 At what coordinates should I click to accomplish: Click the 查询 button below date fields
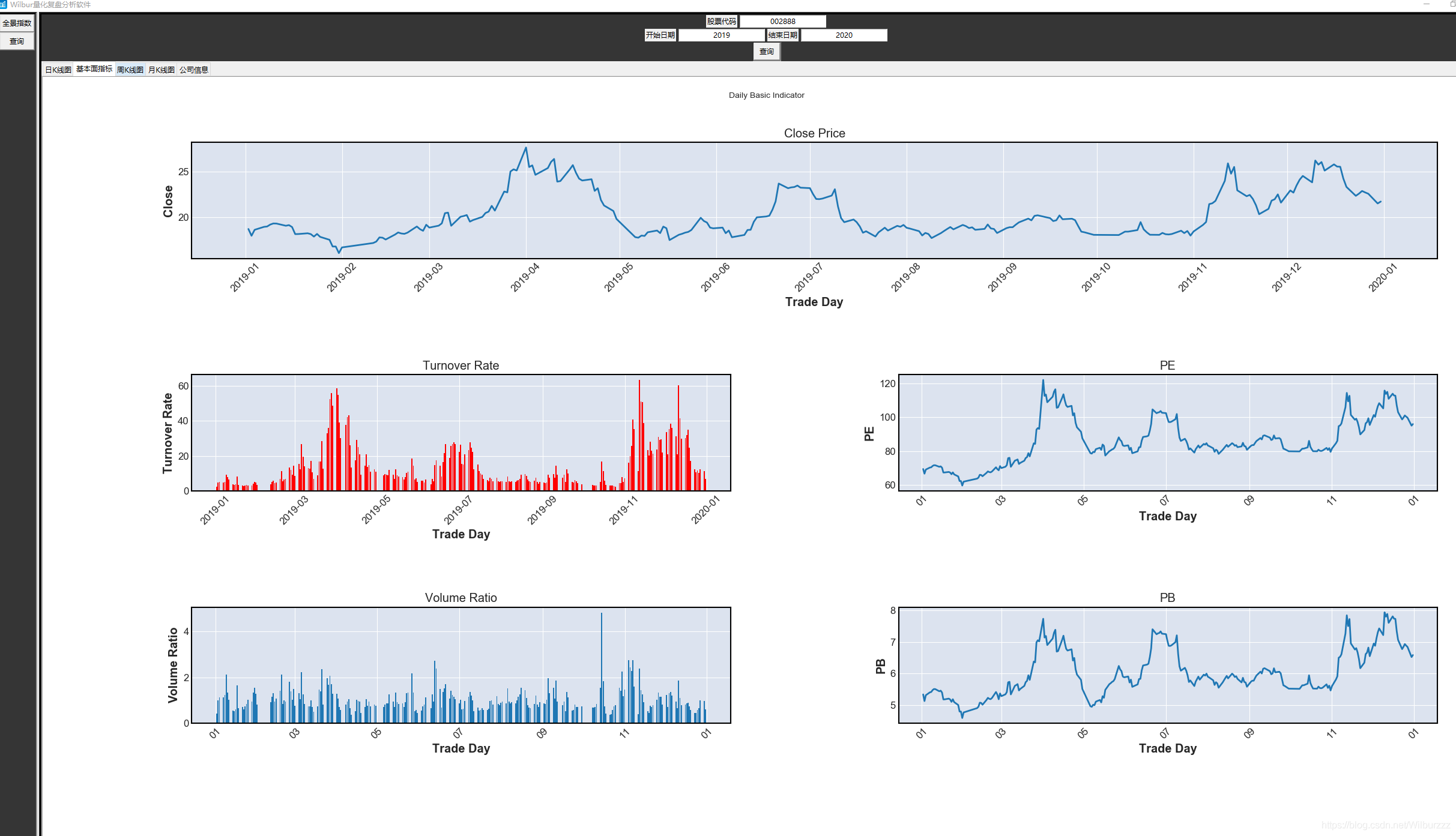coord(766,52)
